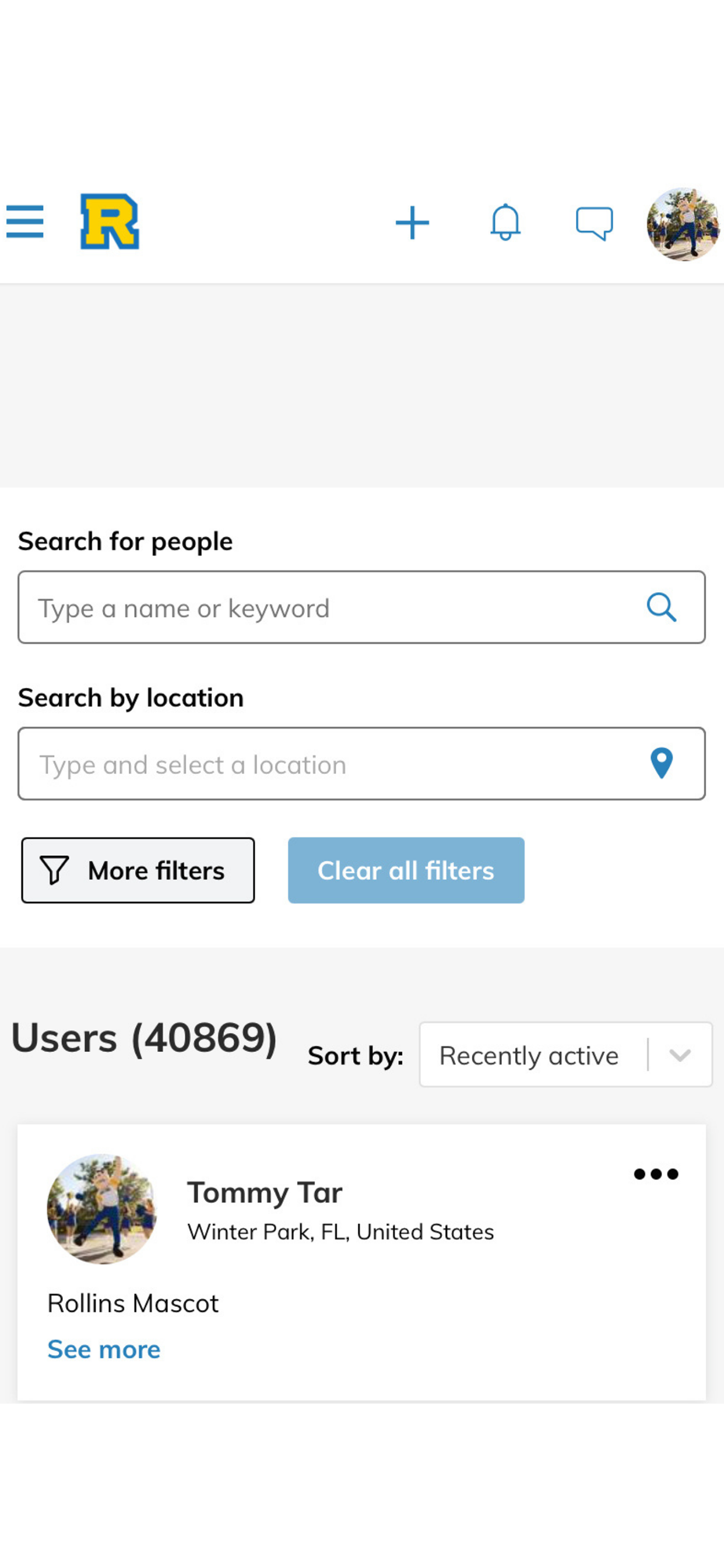
Task: Focus the name or keyword search field
Action: [361, 607]
